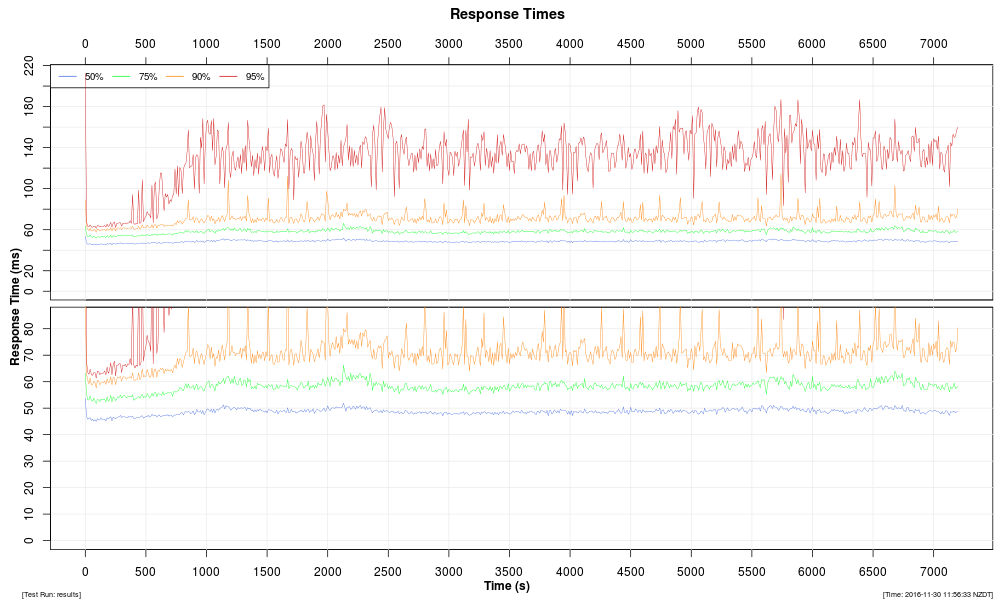Click the 220 label on upper y-axis
The height and width of the screenshot is (600, 1000).
[x=29, y=66]
